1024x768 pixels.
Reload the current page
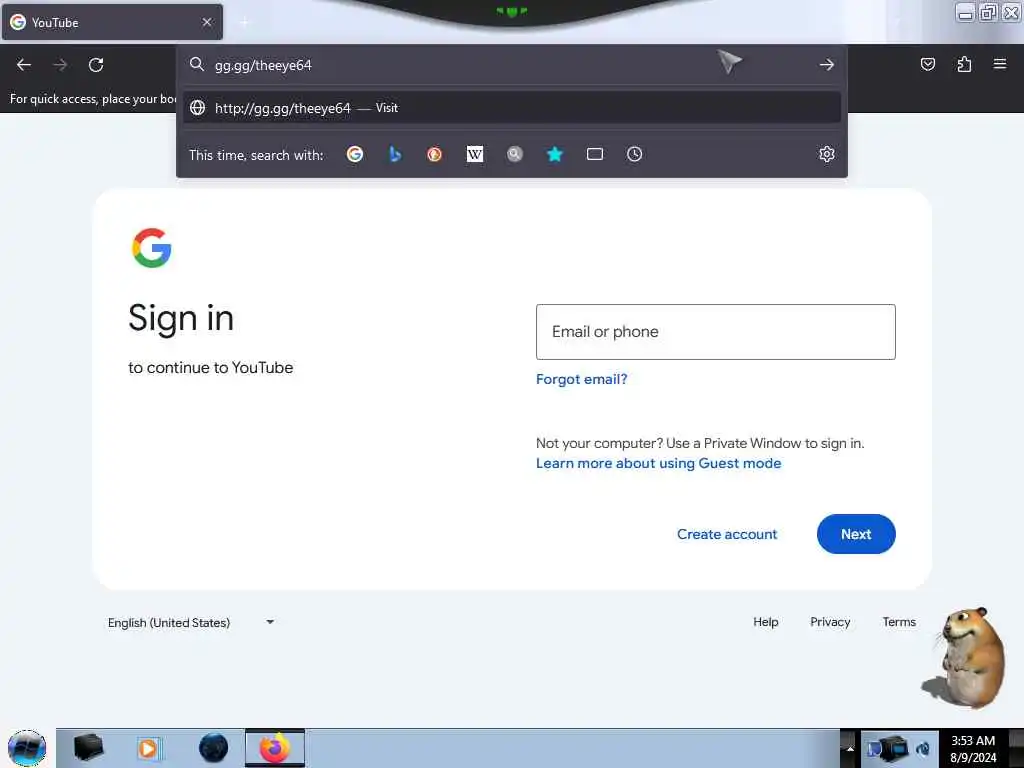point(96,65)
